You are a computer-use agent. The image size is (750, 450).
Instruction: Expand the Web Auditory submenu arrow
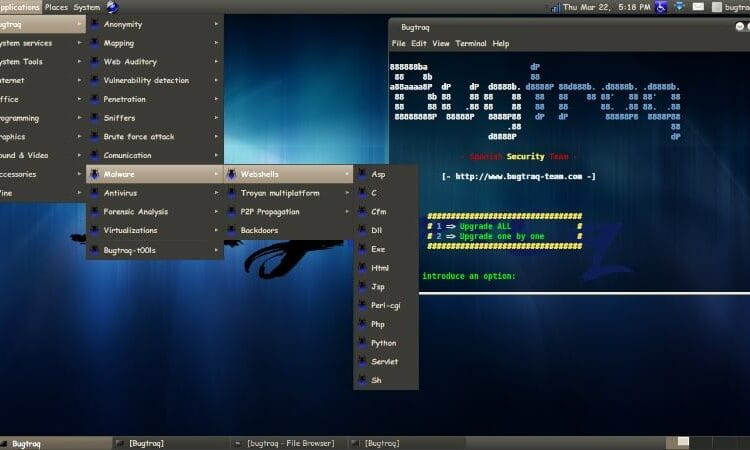(x=216, y=61)
